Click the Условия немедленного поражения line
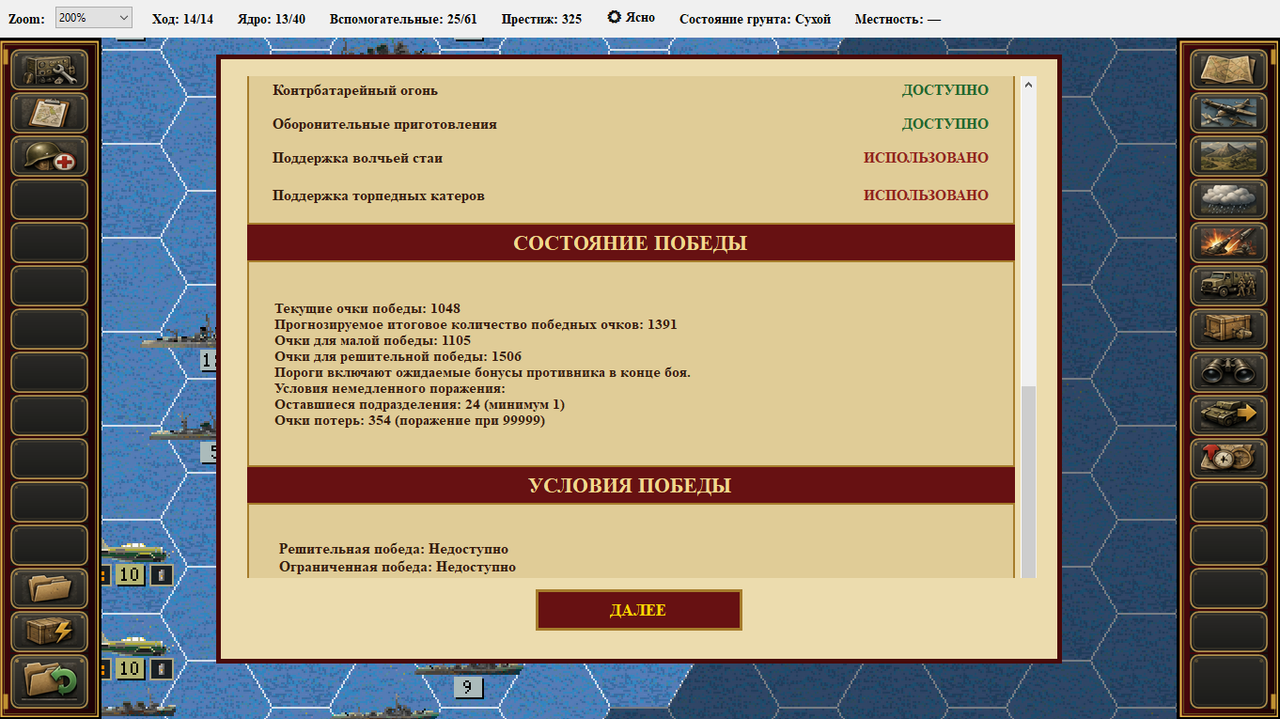1280x719 pixels. pos(390,388)
